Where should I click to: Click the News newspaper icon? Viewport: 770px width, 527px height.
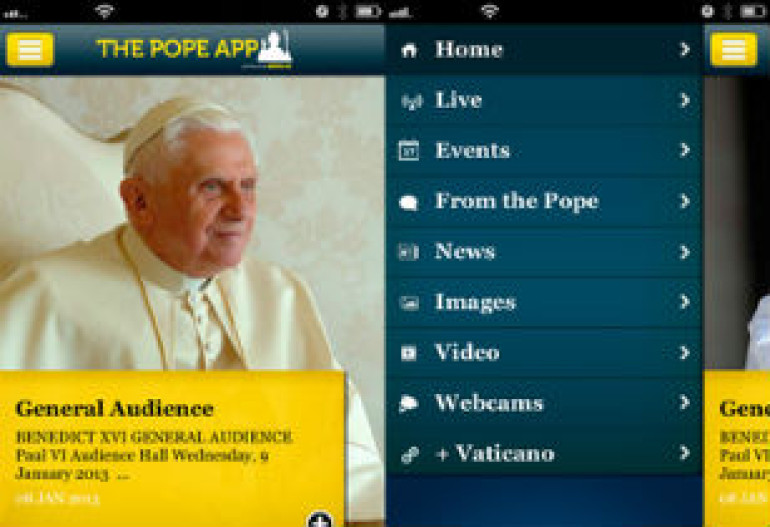coord(409,252)
